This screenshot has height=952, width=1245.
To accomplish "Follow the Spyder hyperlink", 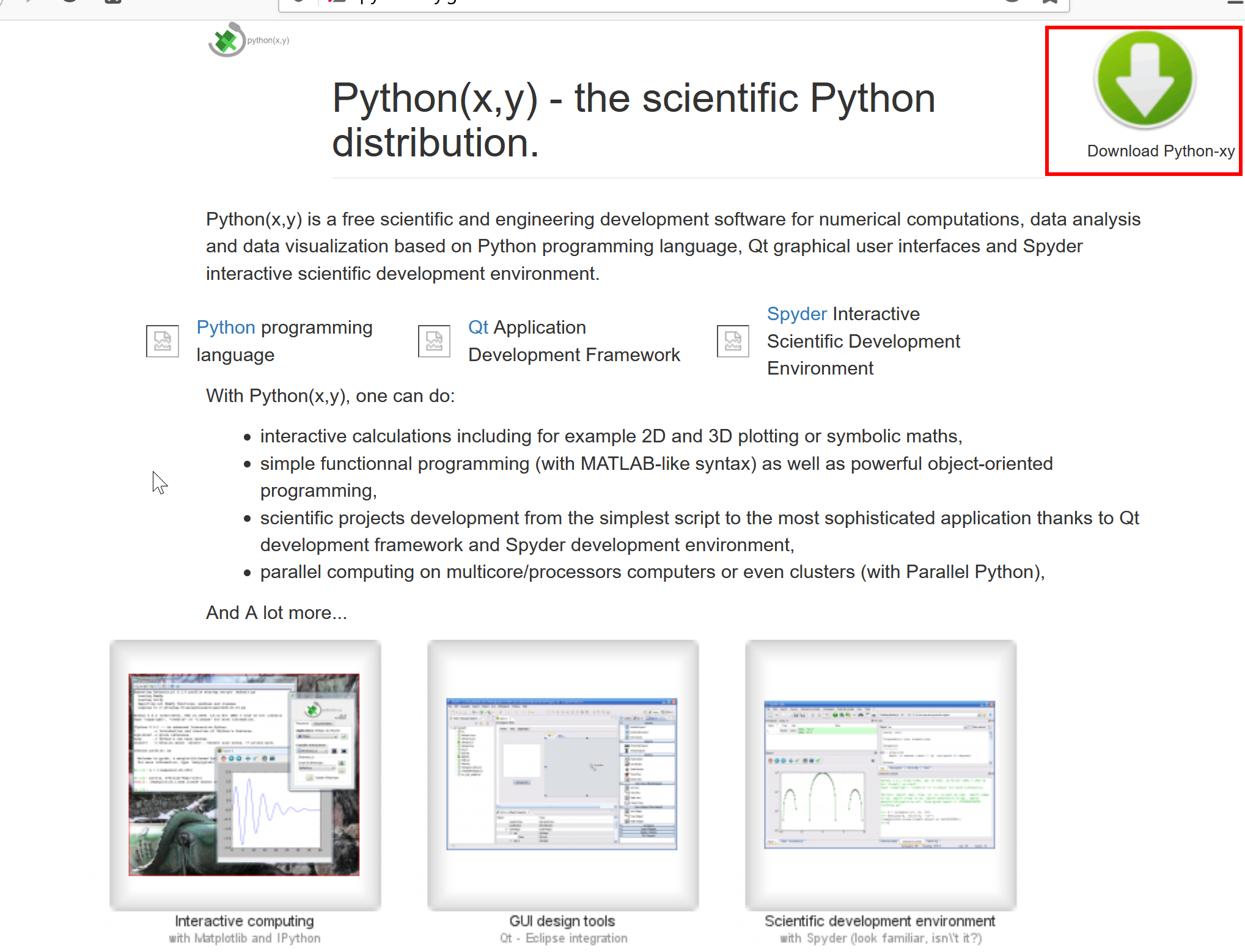I will [x=797, y=314].
